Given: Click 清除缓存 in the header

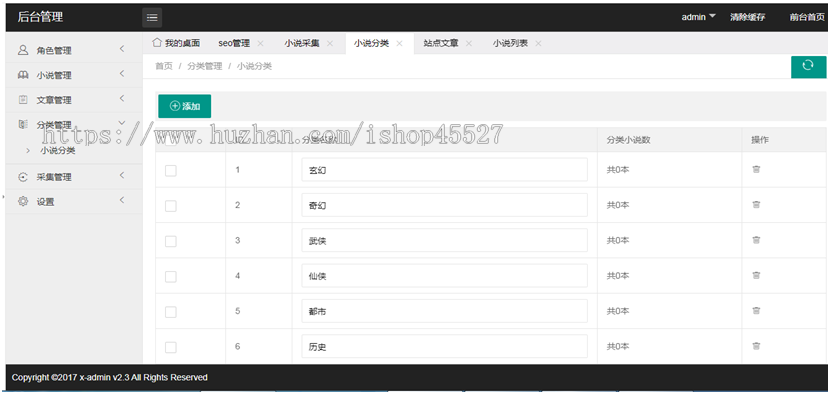Looking at the screenshot, I should click(x=747, y=17).
